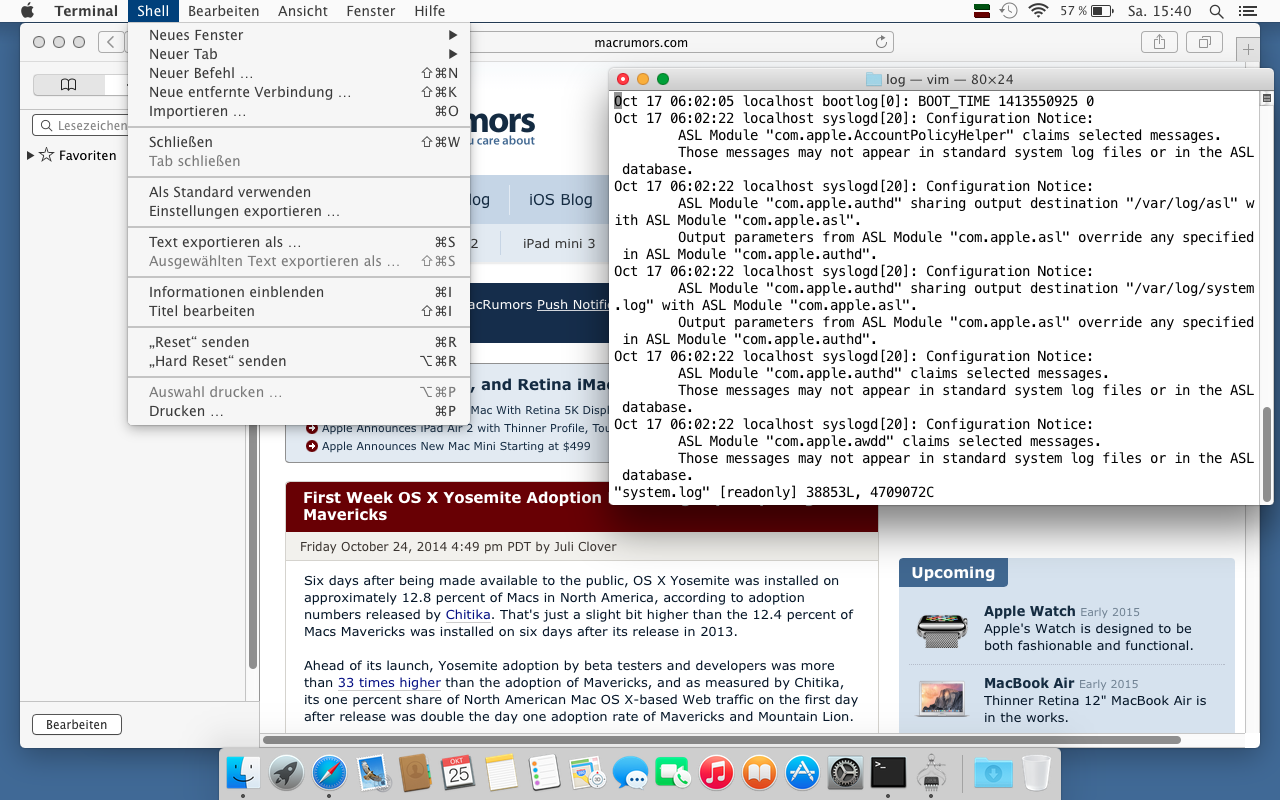
Task: Click the Apple Watch thumbnail under Upcoming
Action: tap(942, 628)
